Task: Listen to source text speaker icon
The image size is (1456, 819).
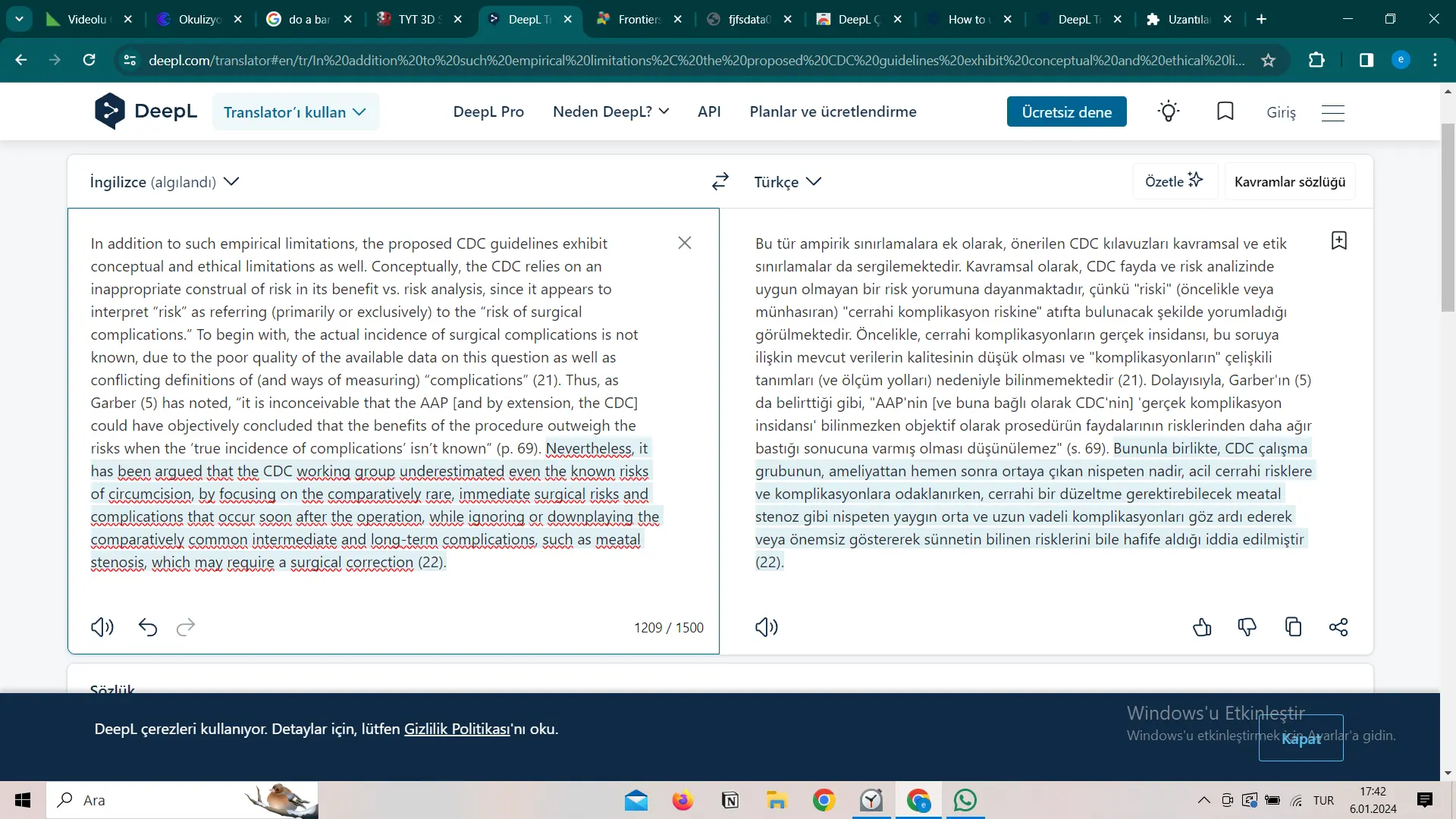Action: pos(102,627)
